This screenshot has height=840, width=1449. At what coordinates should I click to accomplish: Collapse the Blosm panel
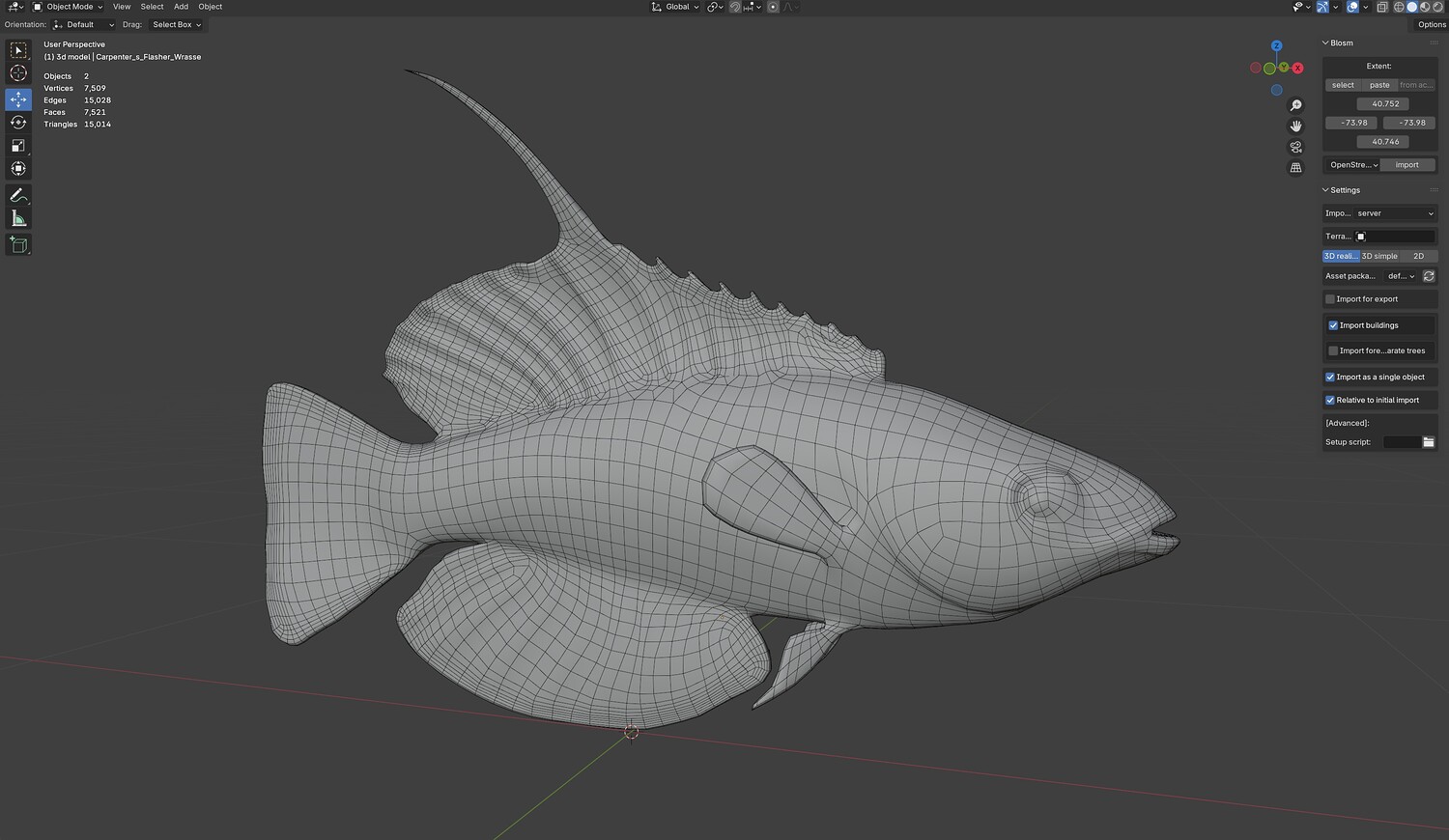pos(1326,43)
